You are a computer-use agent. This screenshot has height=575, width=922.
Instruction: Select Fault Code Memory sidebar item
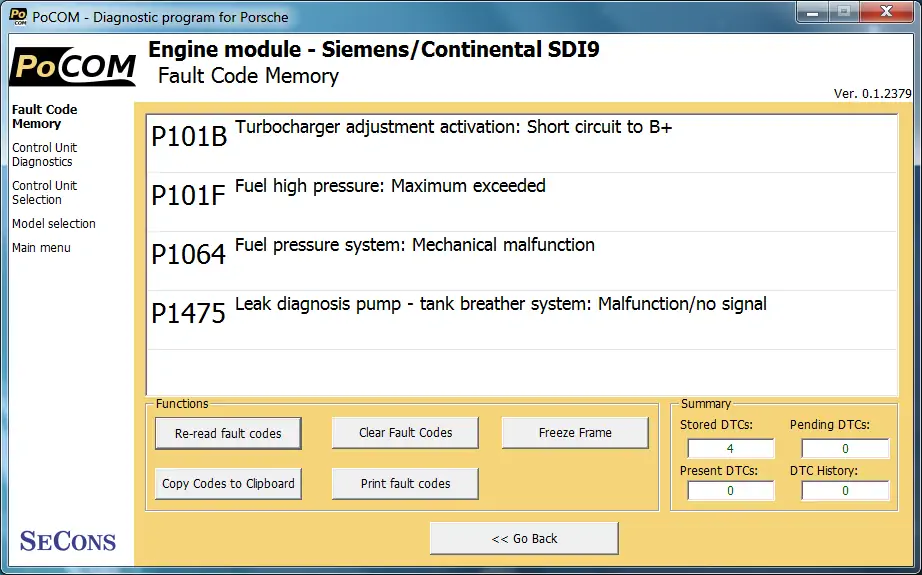tap(44, 116)
